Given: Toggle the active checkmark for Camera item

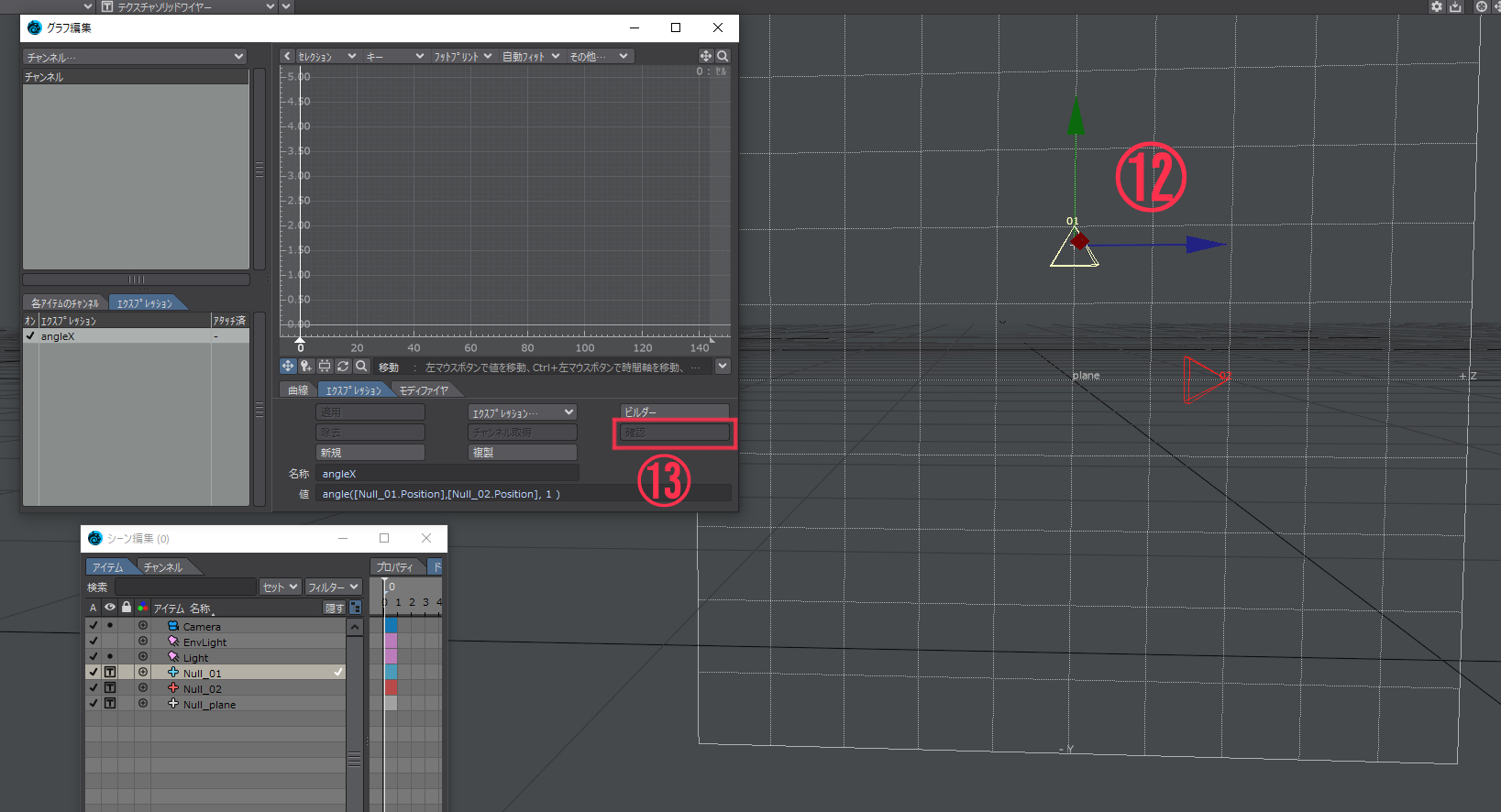Looking at the screenshot, I should pyautogui.click(x=93, y=626).
